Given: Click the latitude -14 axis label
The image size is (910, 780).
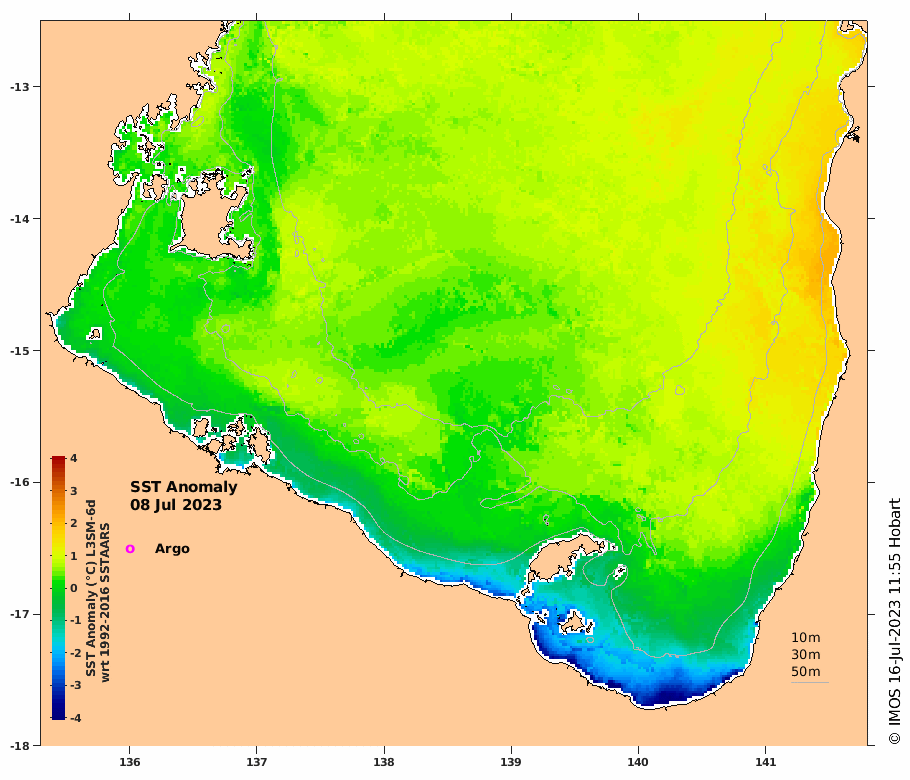Looking at the screenshot, I should [18, 219].
